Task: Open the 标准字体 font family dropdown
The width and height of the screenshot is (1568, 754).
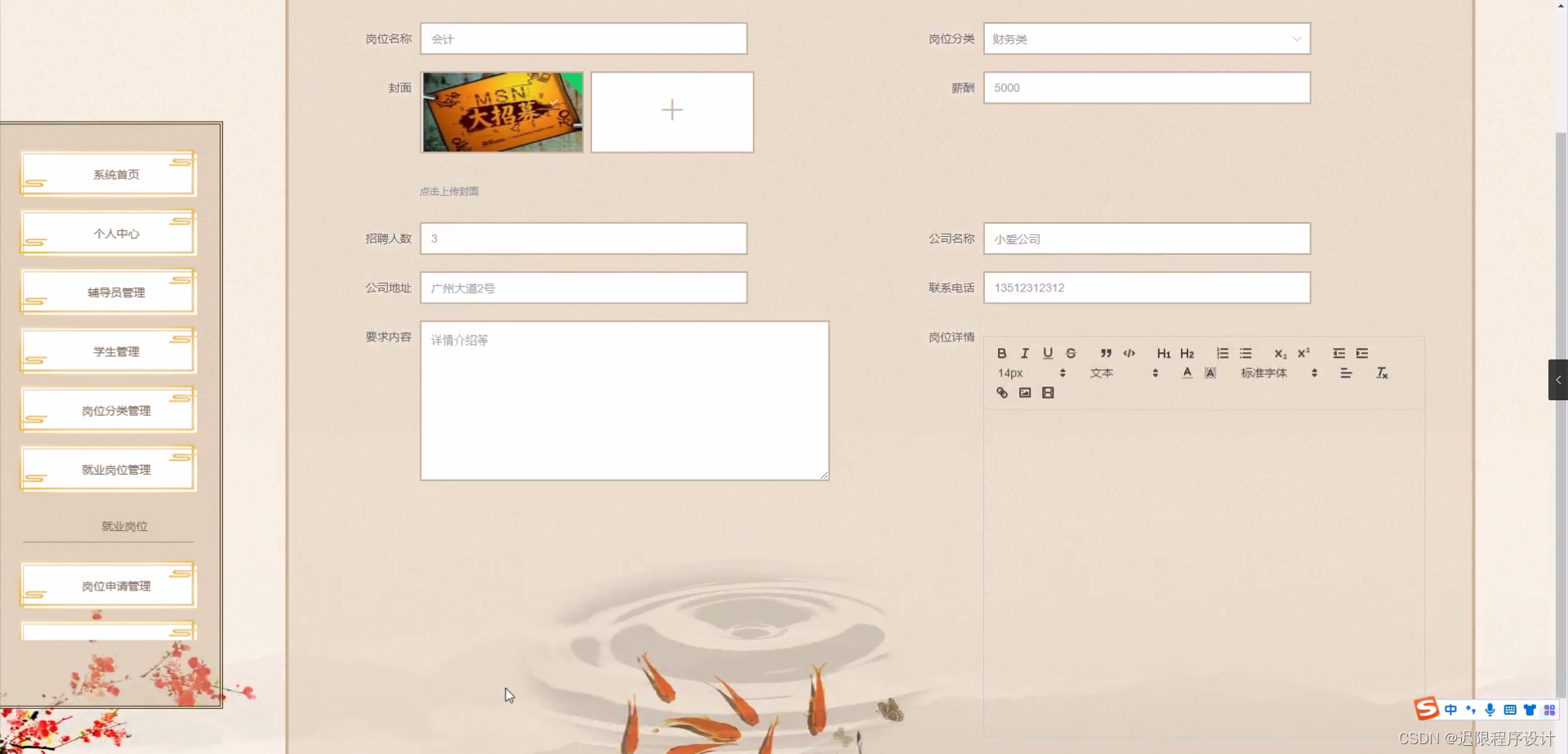Action: pyautogui.click(x=1279, y=373)
